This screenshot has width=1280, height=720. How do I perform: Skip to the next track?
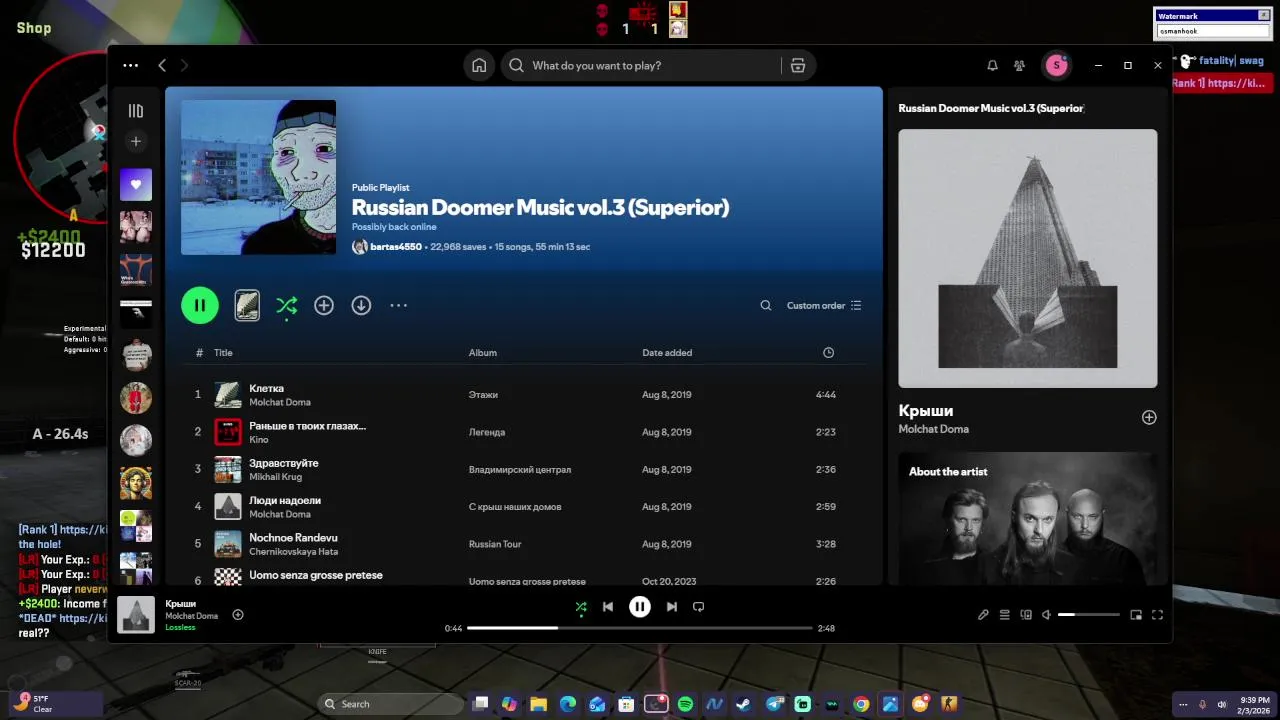(x=672, y=606)
